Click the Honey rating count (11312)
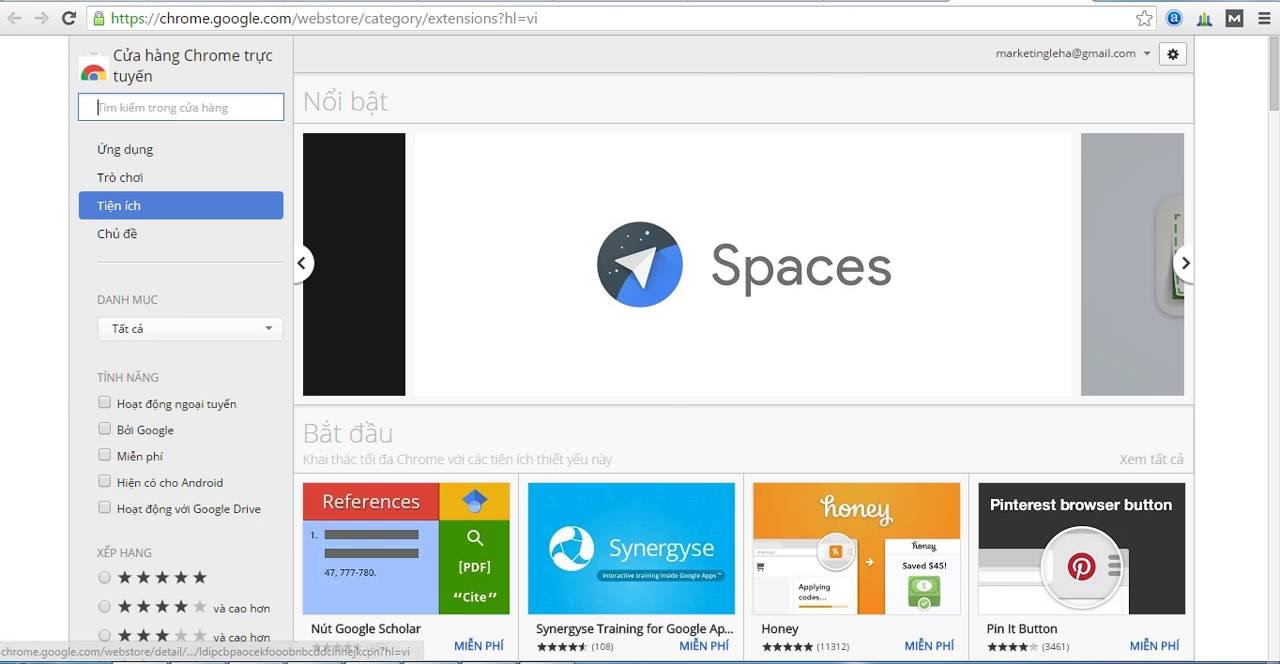 coord(832,647)
